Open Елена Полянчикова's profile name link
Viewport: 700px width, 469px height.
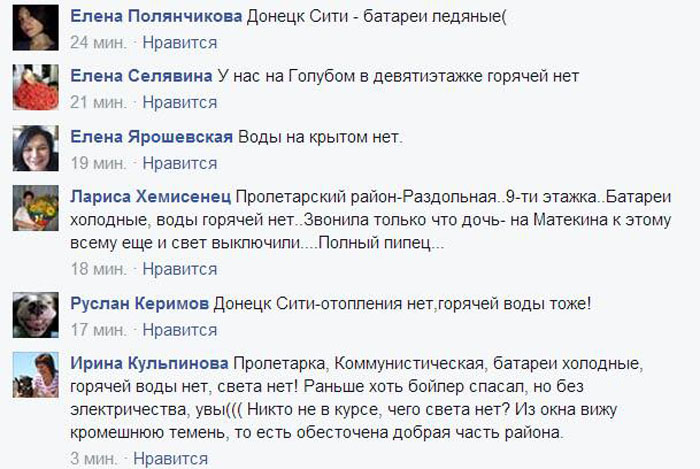point(156,19)
